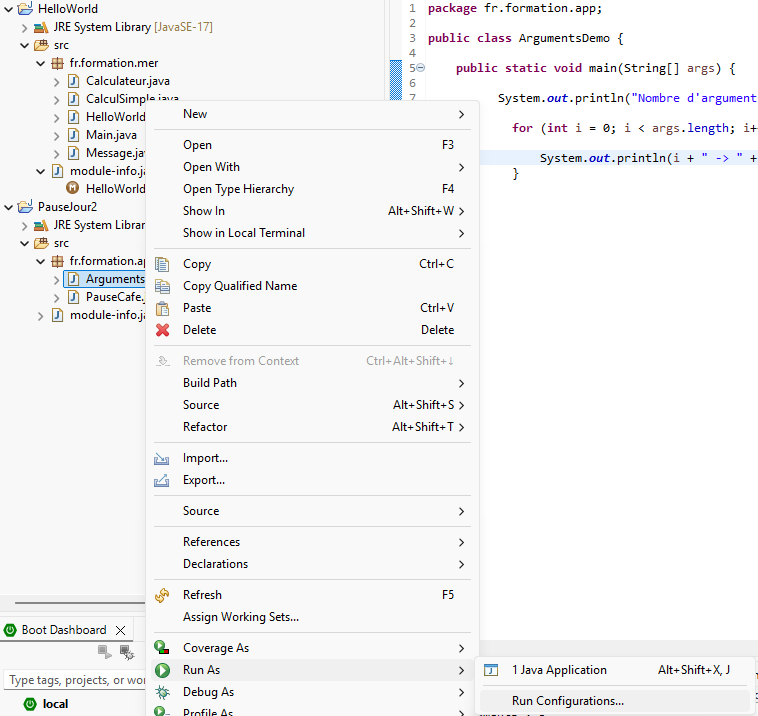
Task: Select 1 Java Application run option
Action: [559, 670]
